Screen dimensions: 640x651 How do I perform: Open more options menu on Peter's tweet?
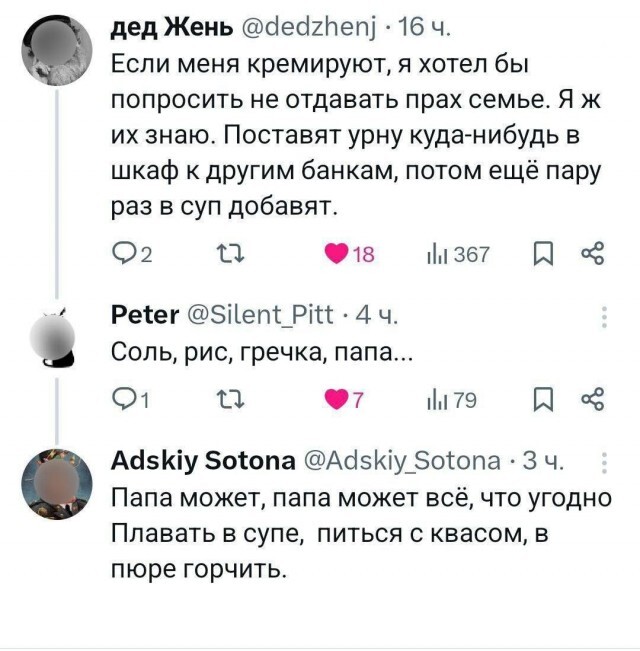[x=603, y=317]
